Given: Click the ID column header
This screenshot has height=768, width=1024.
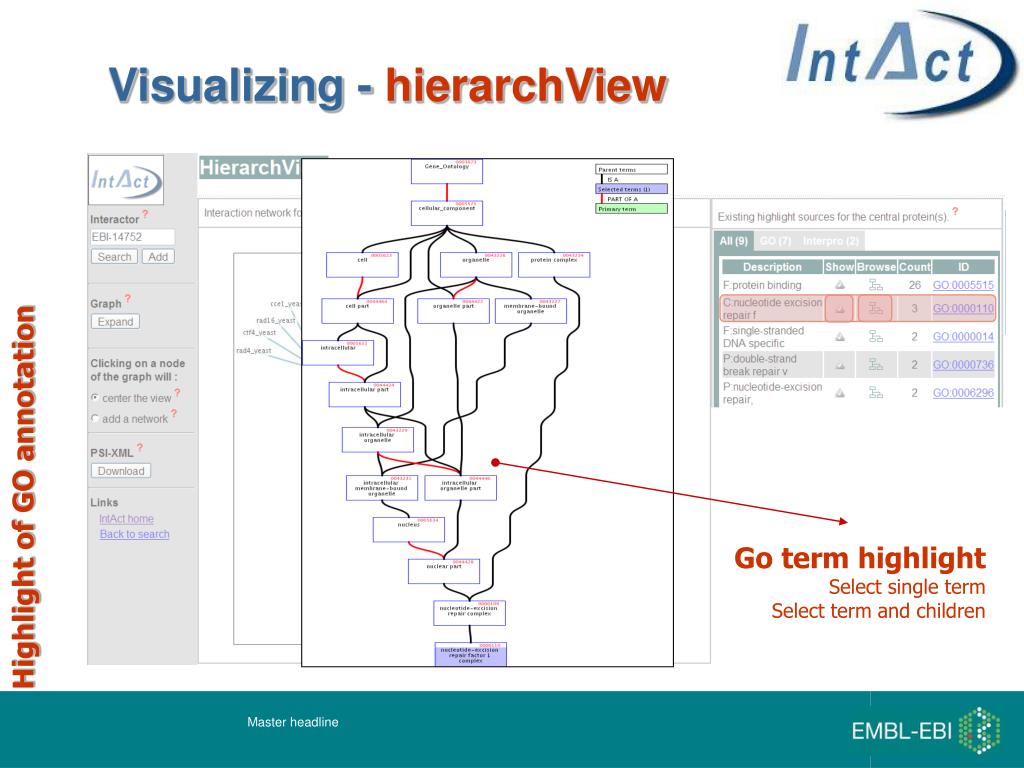Looking at the screenshot, I should coord(963,266).
